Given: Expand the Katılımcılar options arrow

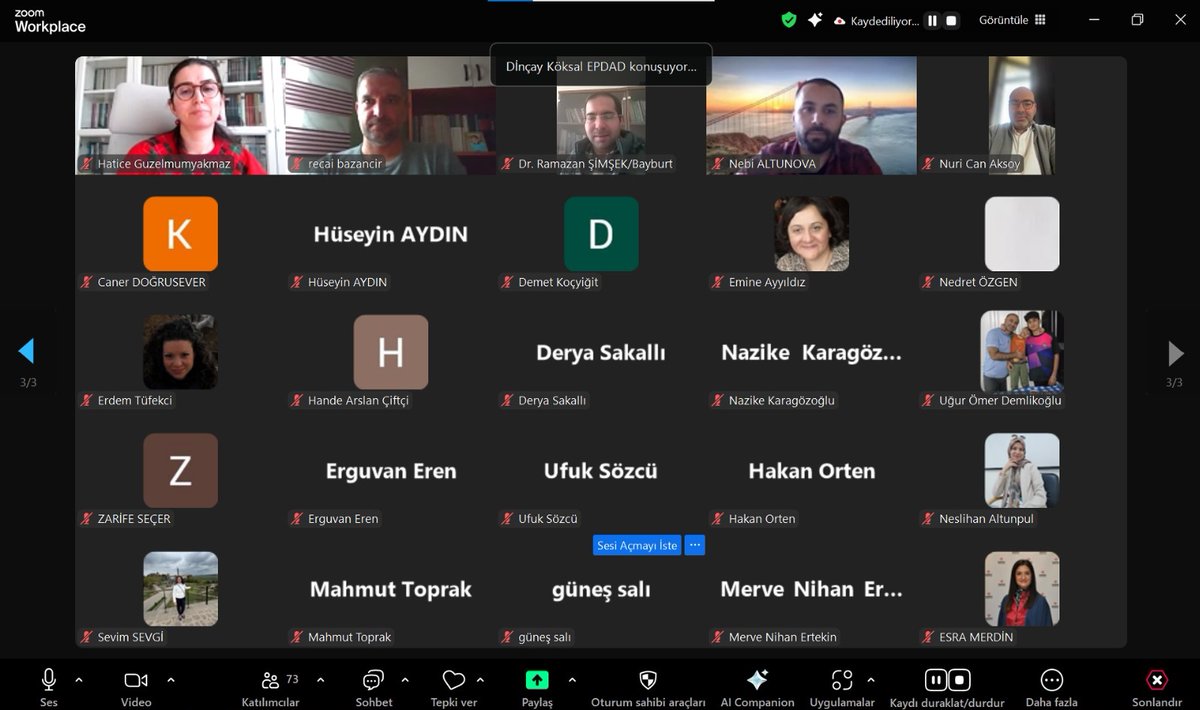Looking at the screenshot, I should 320,680.
